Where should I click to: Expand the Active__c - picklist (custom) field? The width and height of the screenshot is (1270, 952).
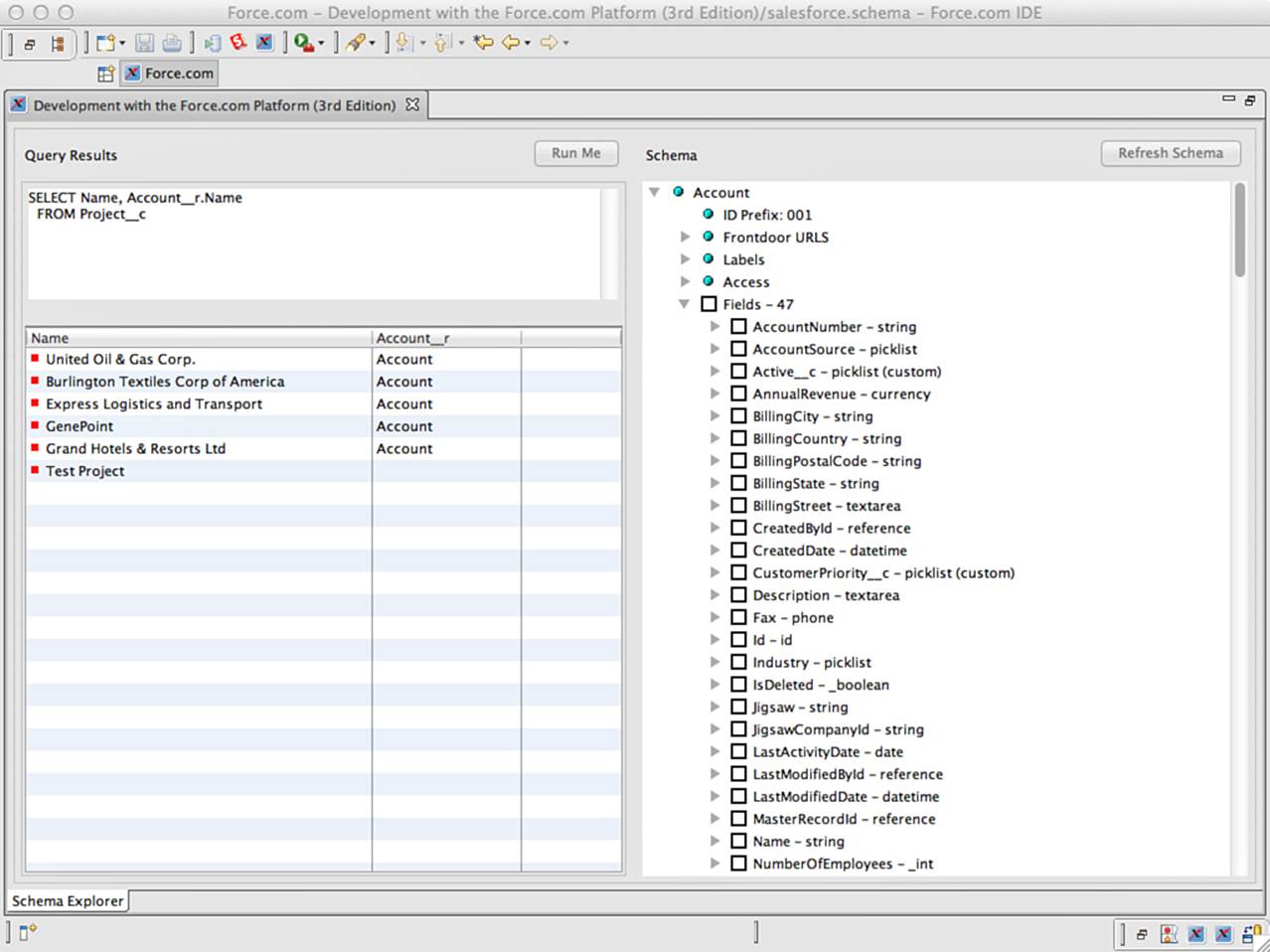coord(714,371)
